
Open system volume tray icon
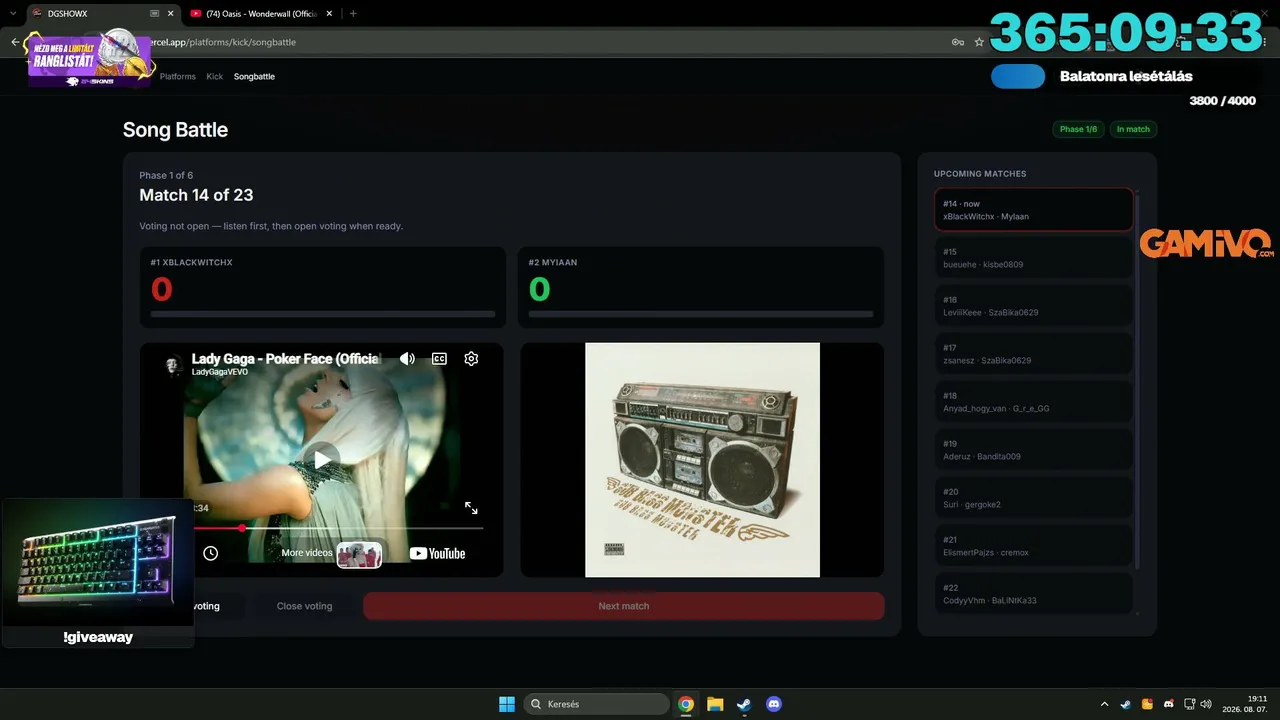(1206, 704)
